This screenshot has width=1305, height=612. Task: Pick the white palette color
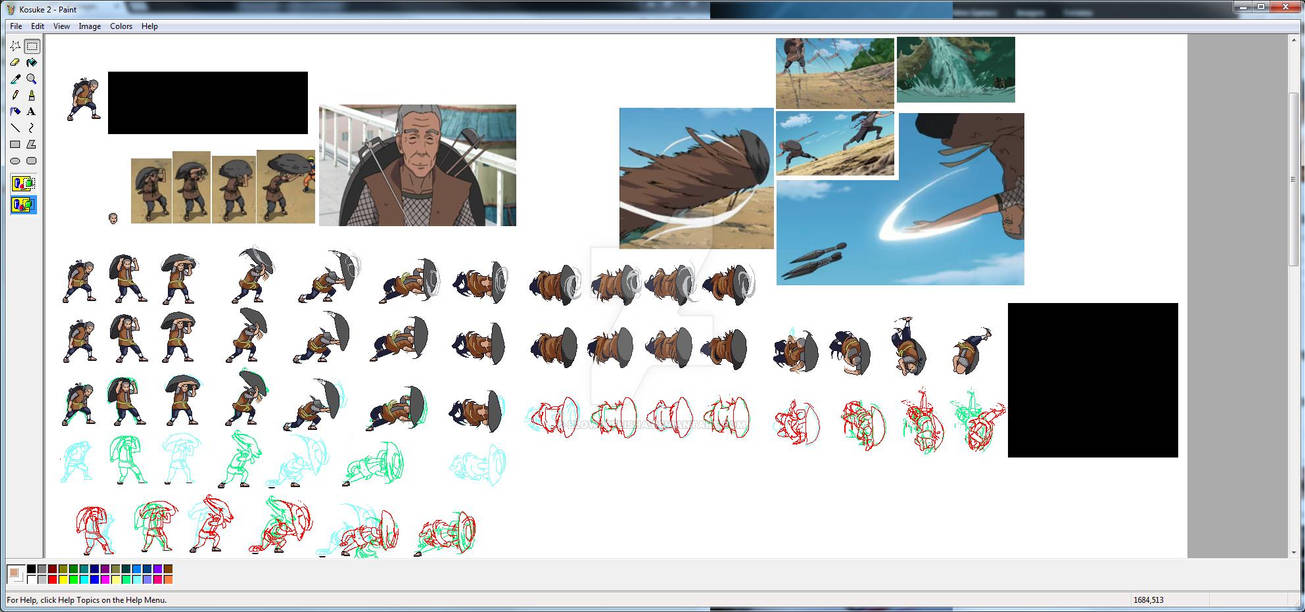coord(31,580)
